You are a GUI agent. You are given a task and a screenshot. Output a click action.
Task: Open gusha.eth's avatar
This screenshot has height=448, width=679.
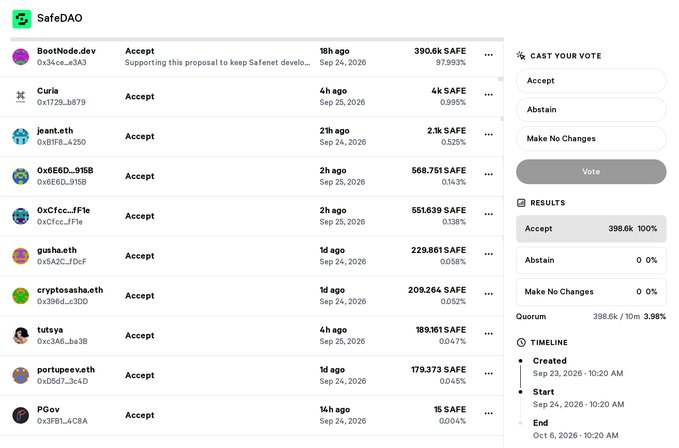click(20, 256)
